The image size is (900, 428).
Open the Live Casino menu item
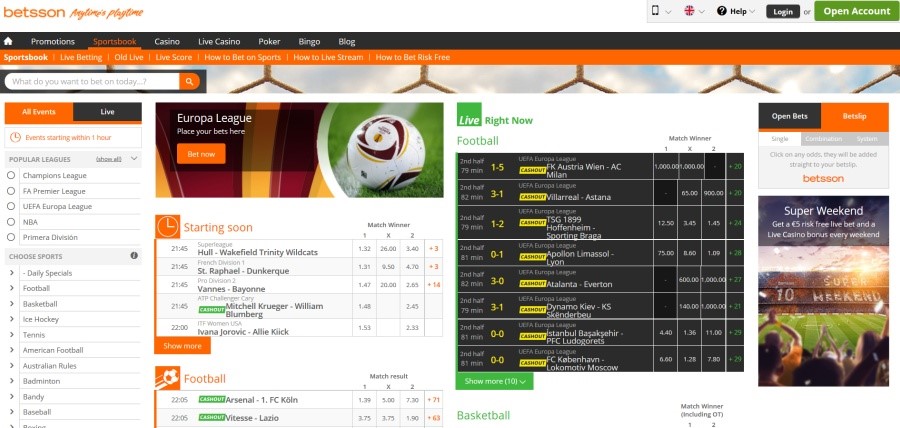219,41
